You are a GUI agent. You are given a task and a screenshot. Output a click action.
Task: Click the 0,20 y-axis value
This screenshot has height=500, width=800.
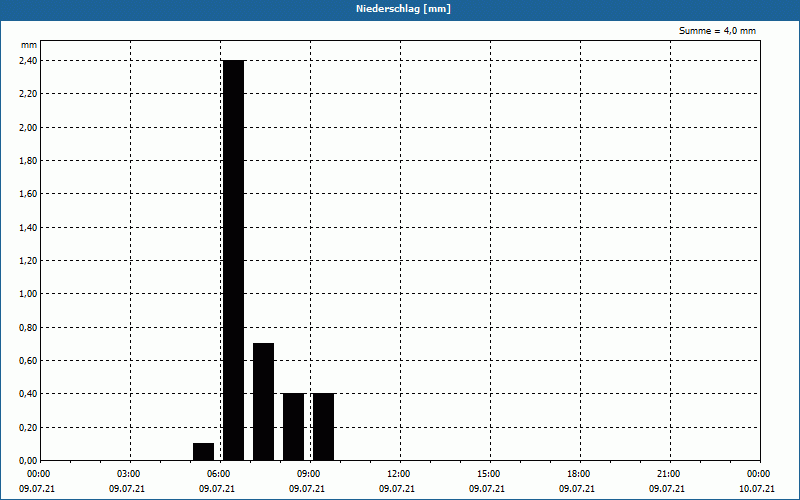click(x=28, y=428)
